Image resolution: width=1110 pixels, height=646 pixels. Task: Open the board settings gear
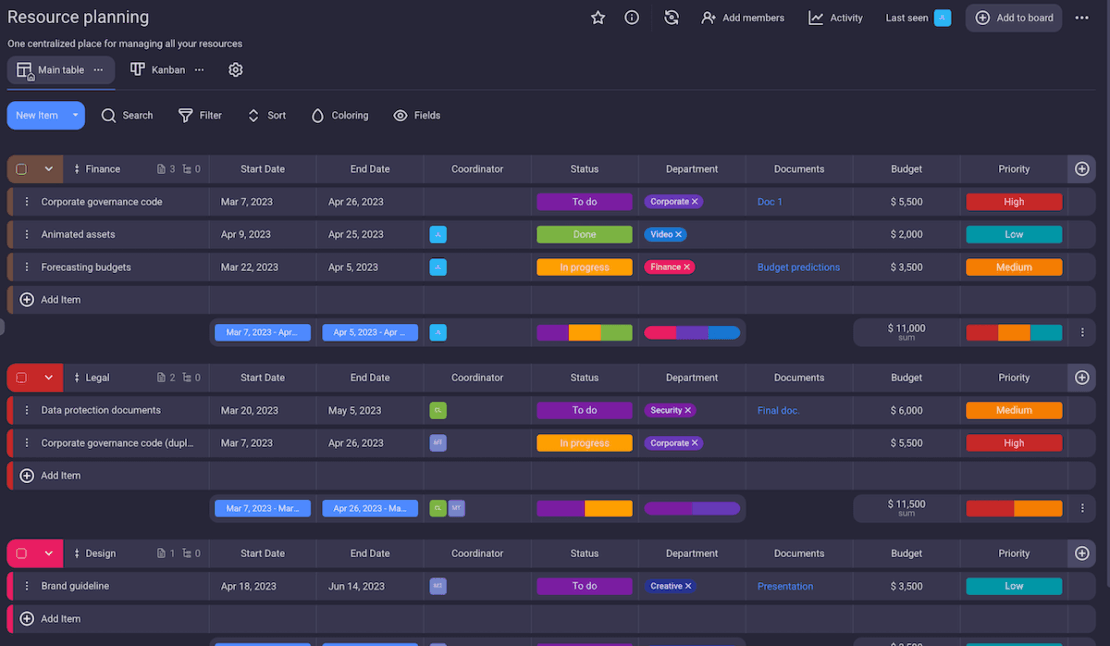click(235, 69)
